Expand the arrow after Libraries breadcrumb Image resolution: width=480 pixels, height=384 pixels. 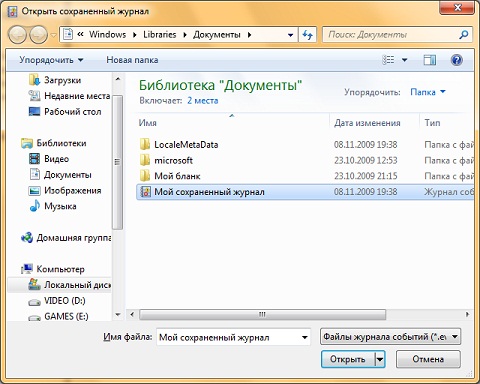tap(185, 35)
